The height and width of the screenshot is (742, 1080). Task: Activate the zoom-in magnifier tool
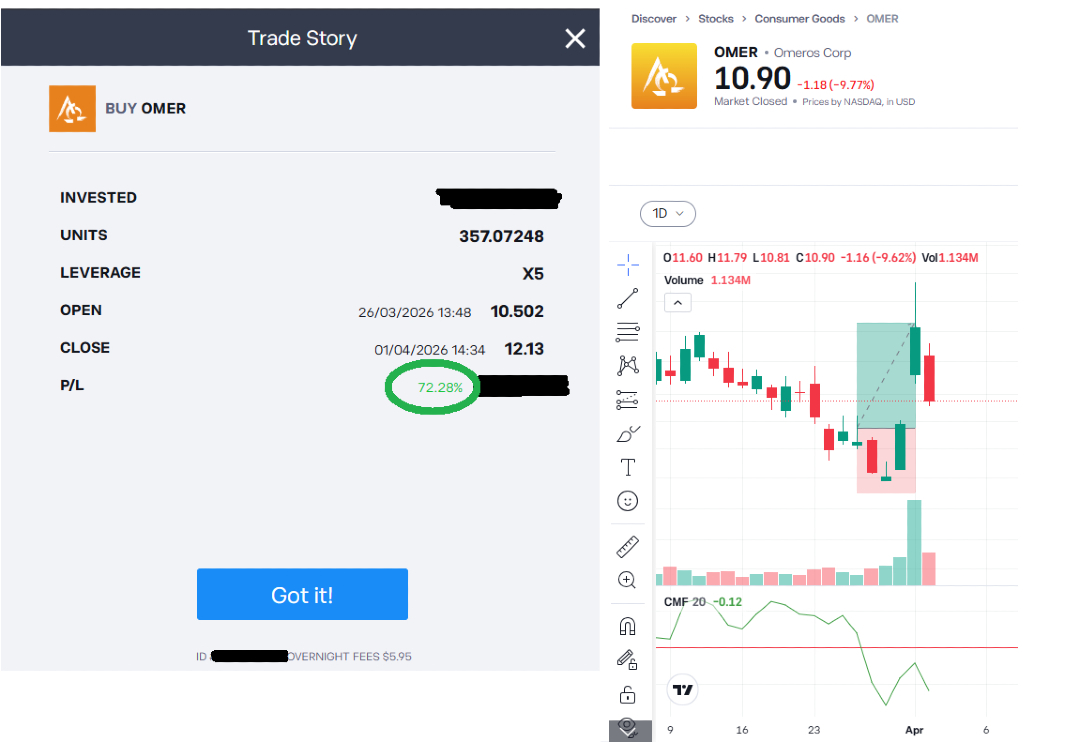click(x=628, y=579)
